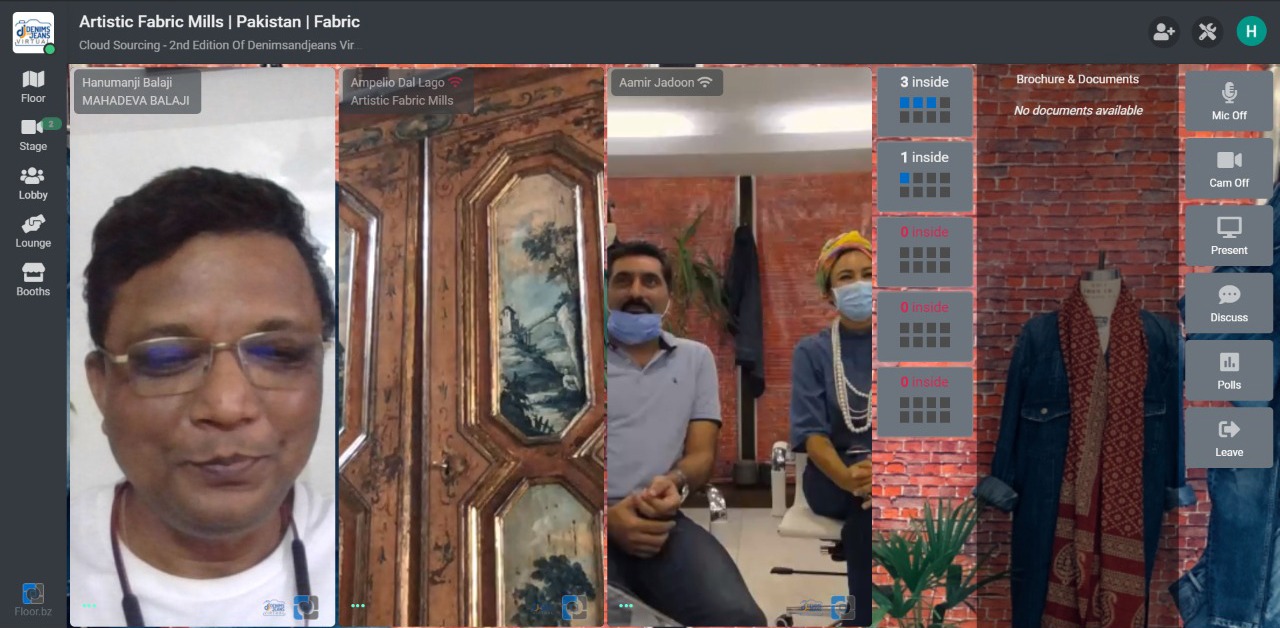Open the Discuss chat panel
1280x628 pixels.
[x=1229, y=303]
